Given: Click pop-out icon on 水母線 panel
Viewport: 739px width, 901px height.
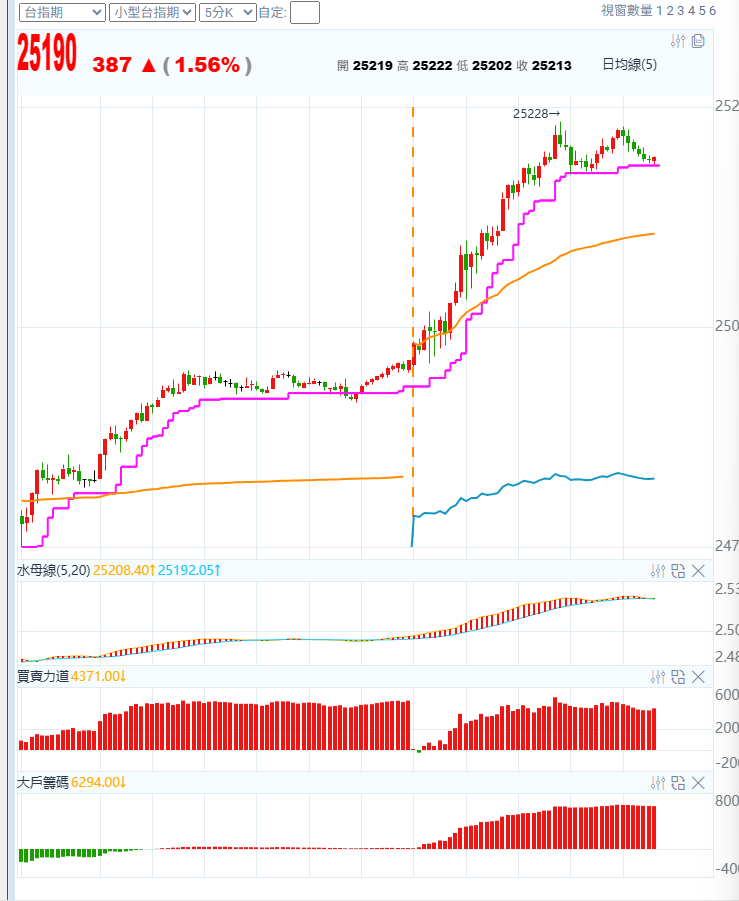Looking at the screenshot, I should click(678, 571).
